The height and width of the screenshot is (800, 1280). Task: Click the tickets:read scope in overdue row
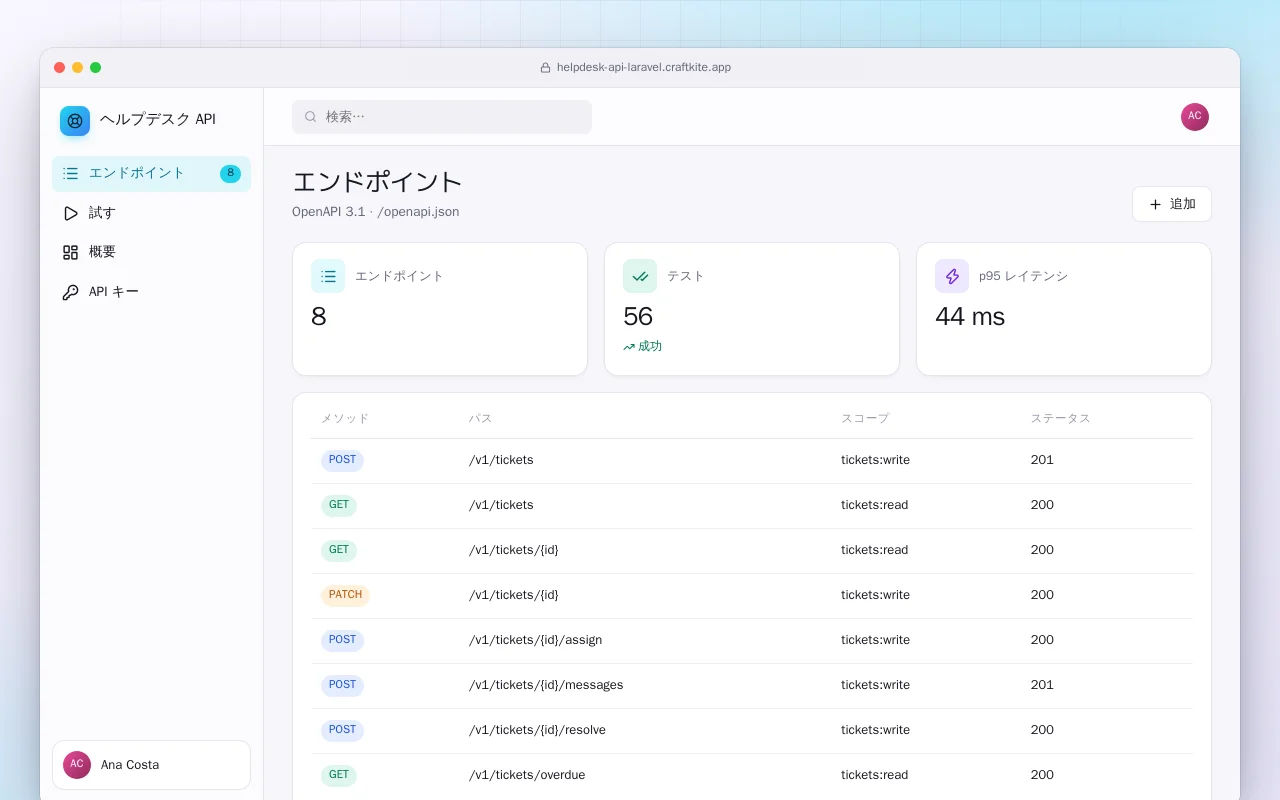point(875,775)
